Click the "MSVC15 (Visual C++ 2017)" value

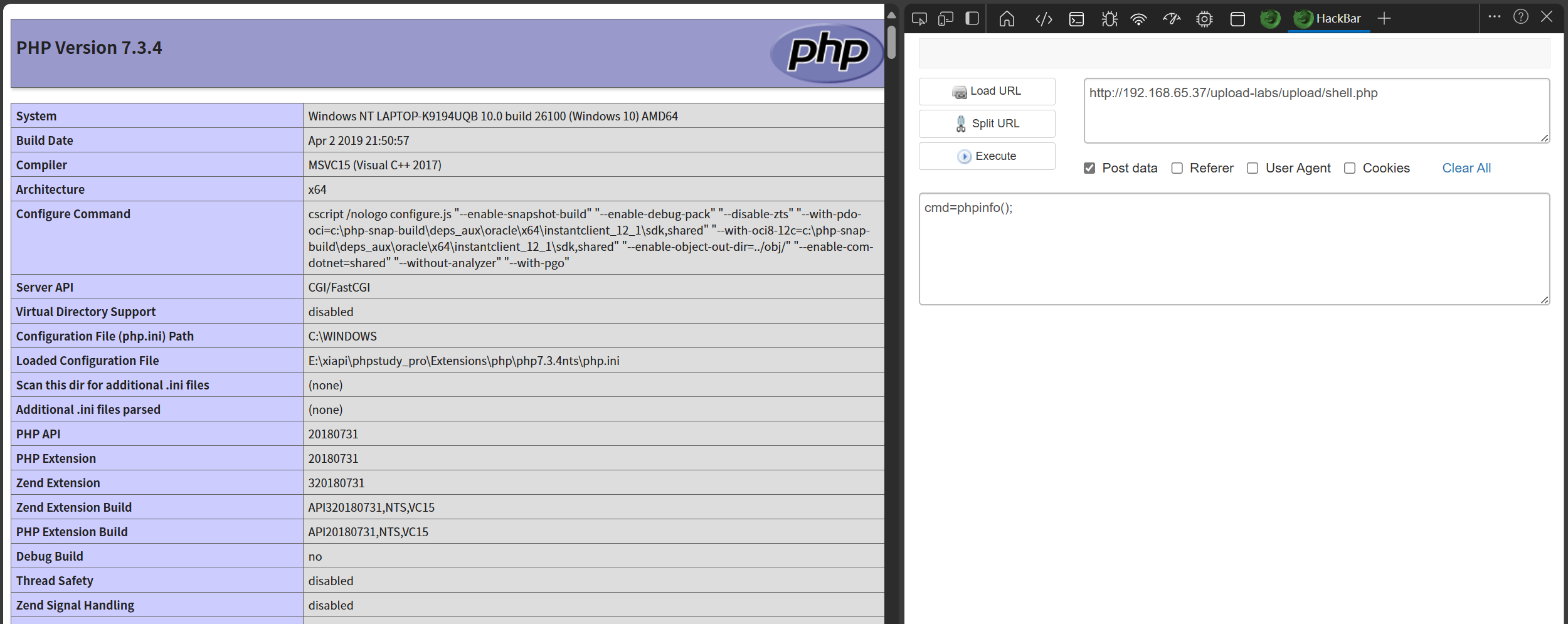click(x=375, y=165)
